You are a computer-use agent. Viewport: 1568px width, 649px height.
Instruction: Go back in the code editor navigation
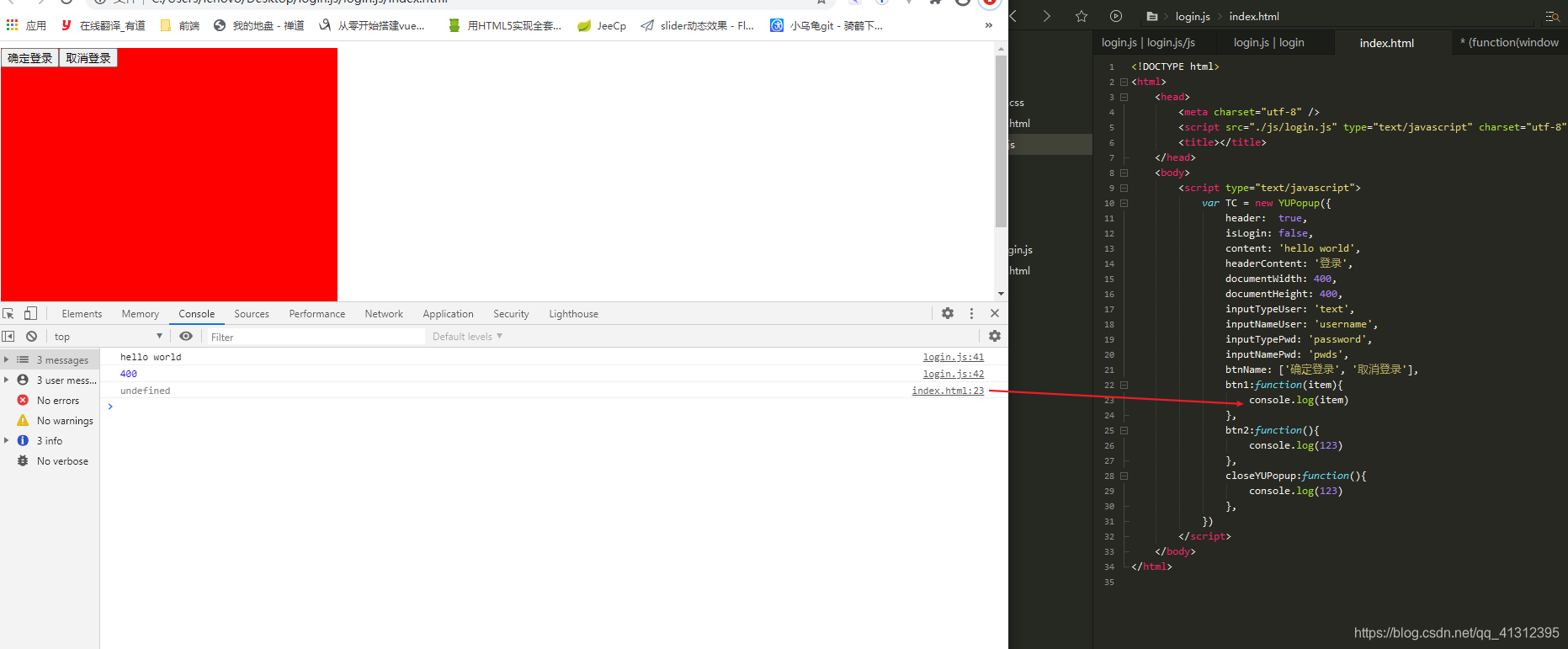pyautogui.click(x=1013, y=16)
